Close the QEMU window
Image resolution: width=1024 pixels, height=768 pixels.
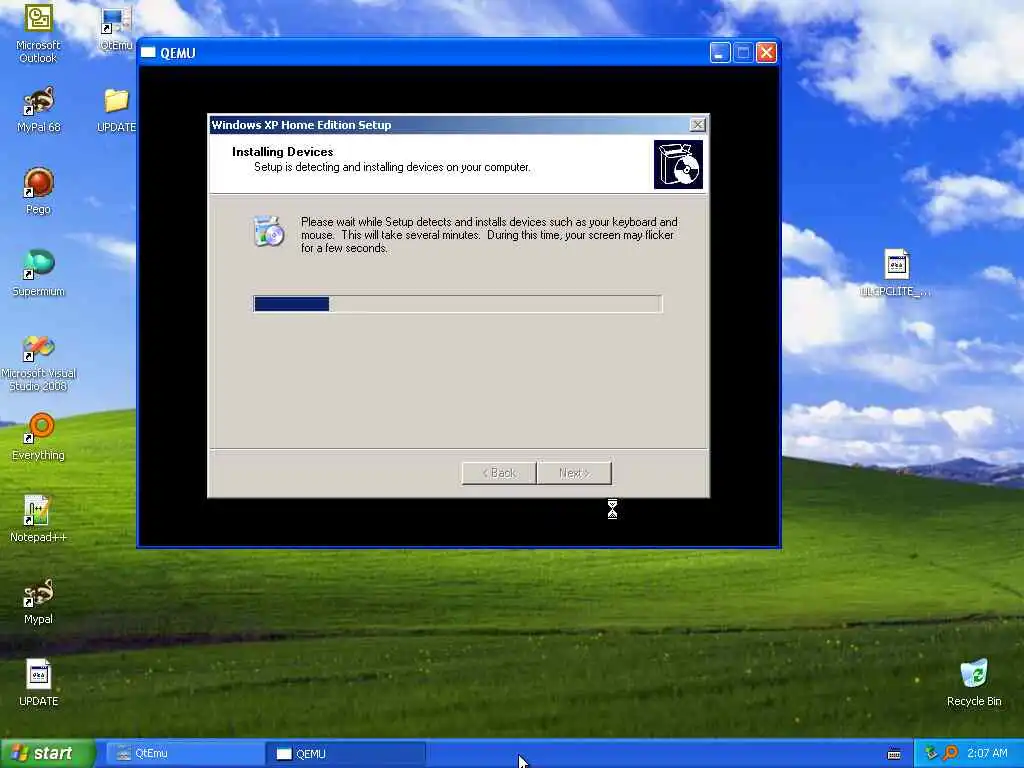click(x=767, y=52)
